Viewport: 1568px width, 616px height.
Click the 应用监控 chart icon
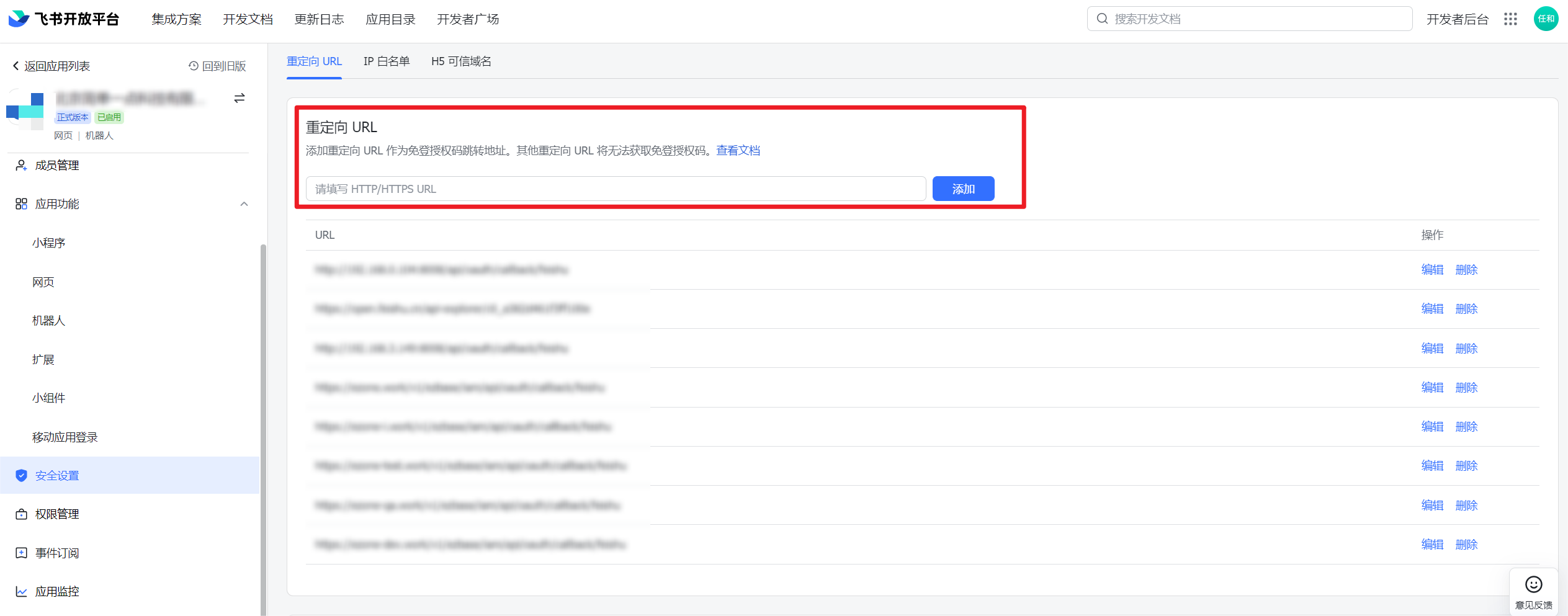click(21, 592)
